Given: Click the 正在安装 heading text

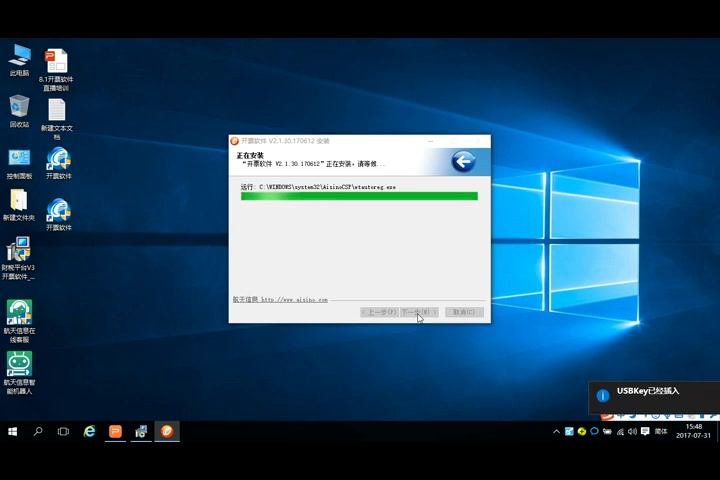Looking at the screenshot, I should pyautogui.click(x=250, y=155).
